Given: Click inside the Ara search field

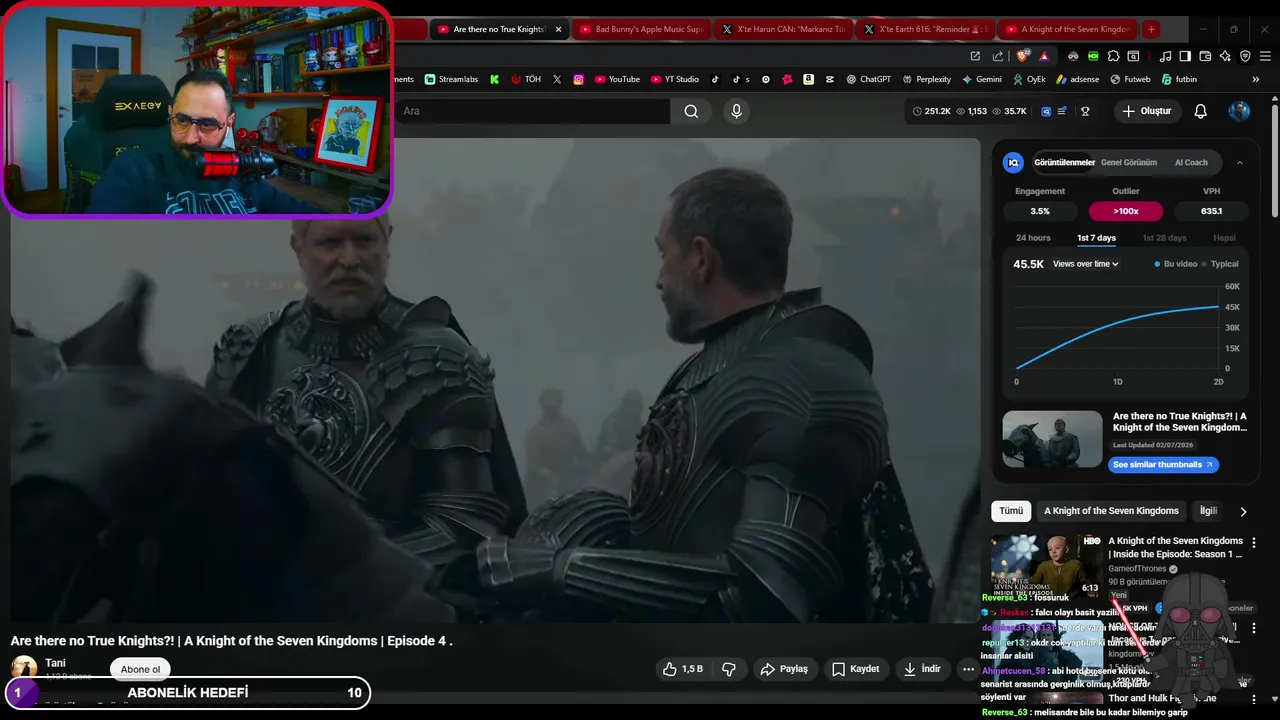Looking at the screenshot, I should coord(532,111).
